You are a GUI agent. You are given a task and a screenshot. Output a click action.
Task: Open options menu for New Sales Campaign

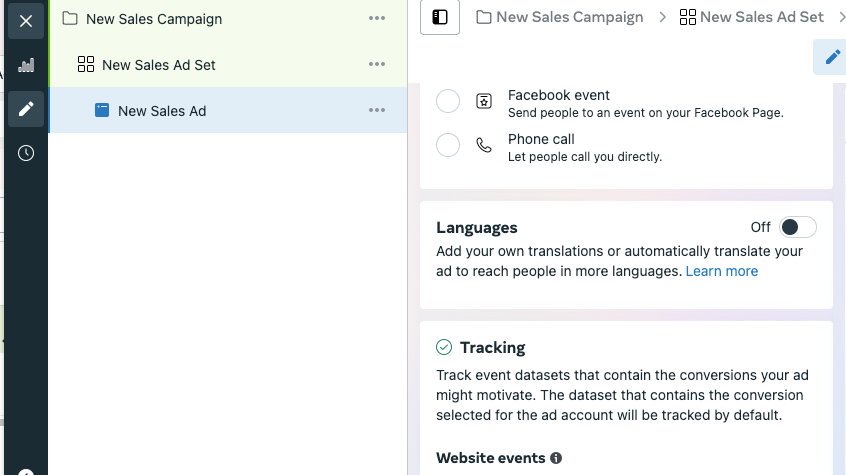pos(377,18)
